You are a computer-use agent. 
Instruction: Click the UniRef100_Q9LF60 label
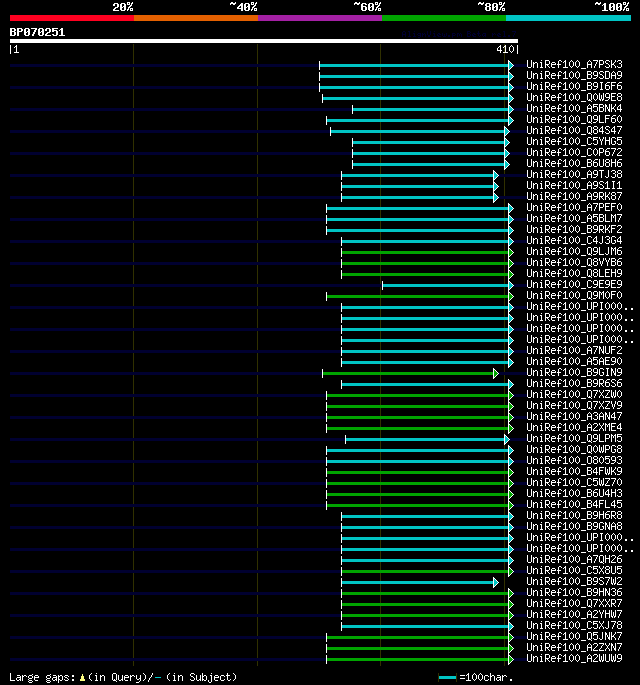tap(574, 120)
